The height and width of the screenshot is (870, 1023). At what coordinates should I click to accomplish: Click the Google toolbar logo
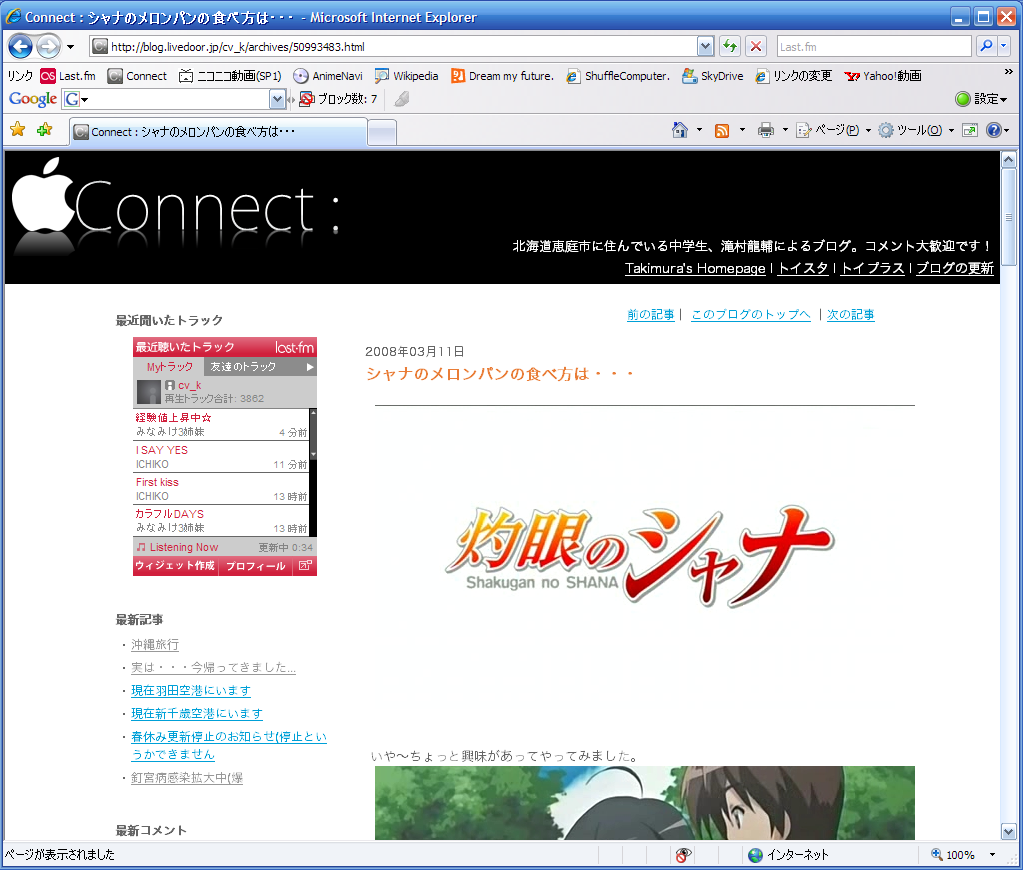coord(33,99)
